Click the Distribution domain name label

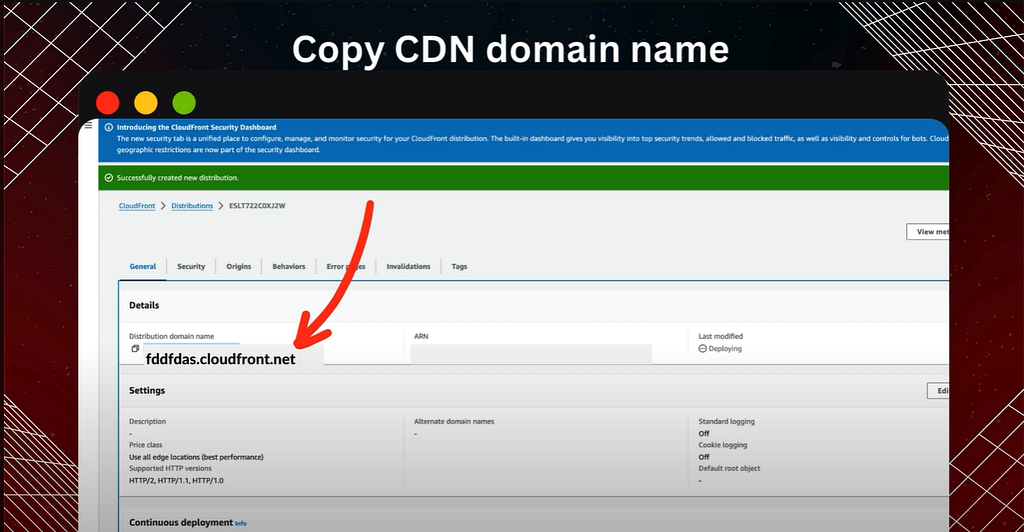[x=172, y=336]
